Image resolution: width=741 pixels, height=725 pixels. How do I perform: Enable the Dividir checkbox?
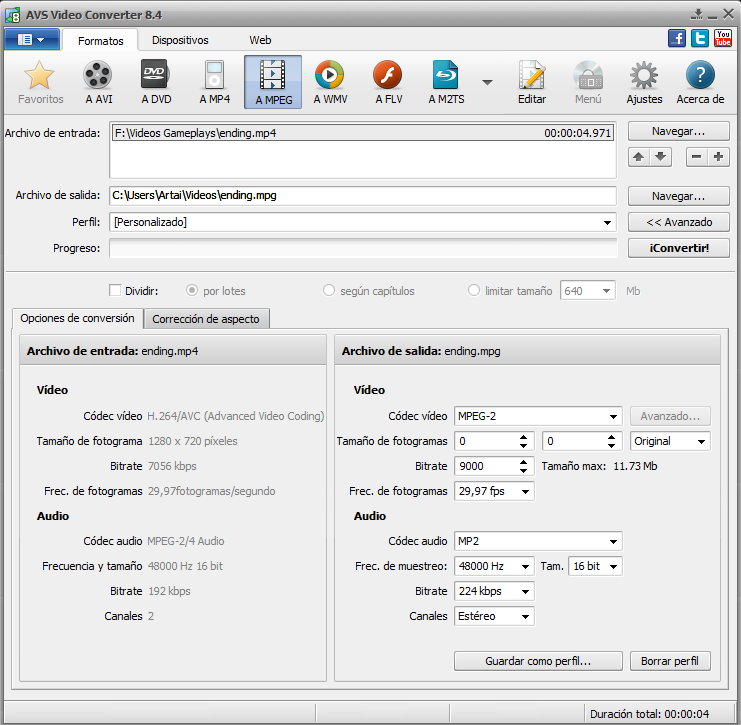coord(115,290)
